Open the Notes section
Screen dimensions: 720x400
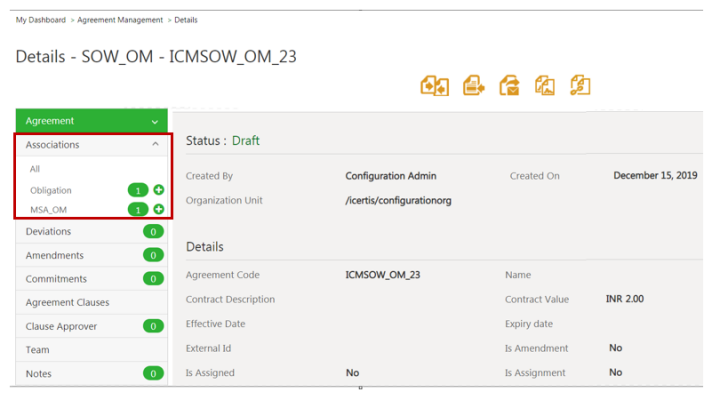pyautogui.click(x=39, y=374)
